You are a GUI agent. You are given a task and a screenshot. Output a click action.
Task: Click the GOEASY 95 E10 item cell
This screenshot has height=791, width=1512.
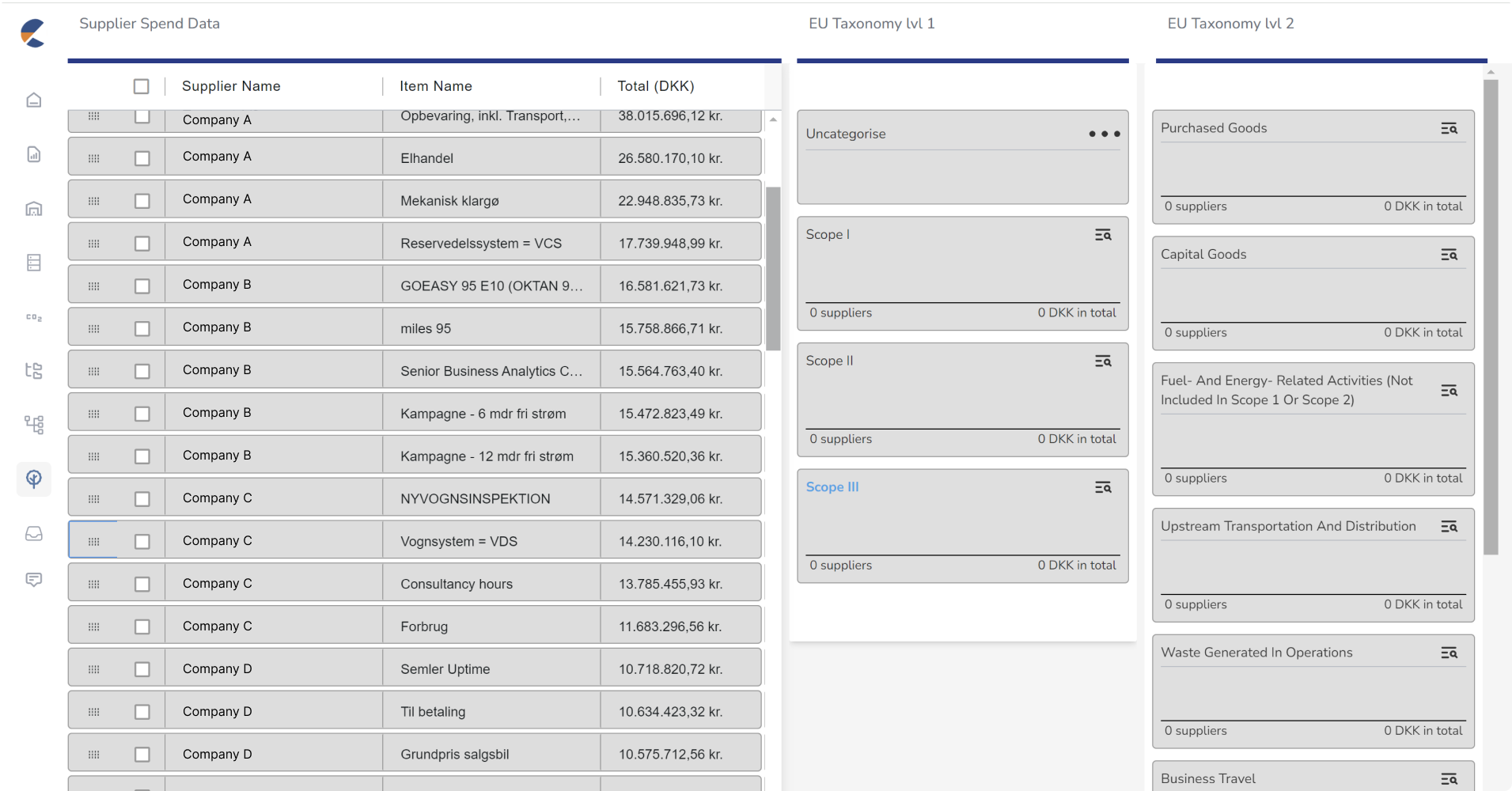491,286
